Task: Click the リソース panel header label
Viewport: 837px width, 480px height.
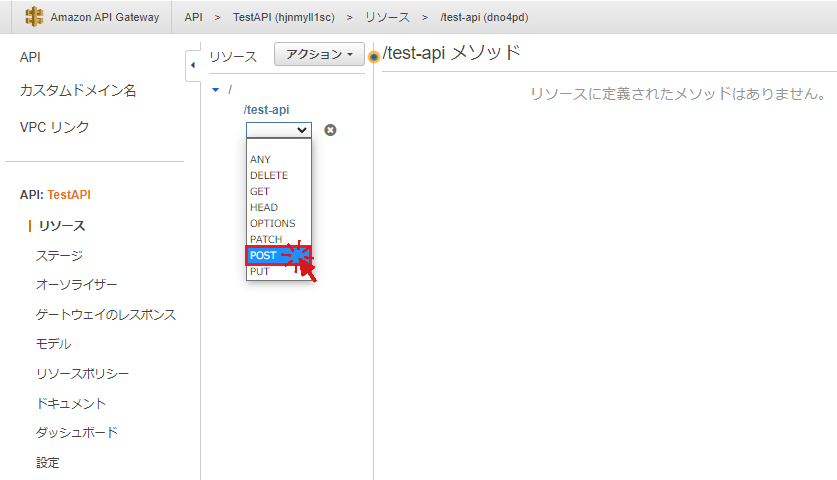Action: [233, 56]
